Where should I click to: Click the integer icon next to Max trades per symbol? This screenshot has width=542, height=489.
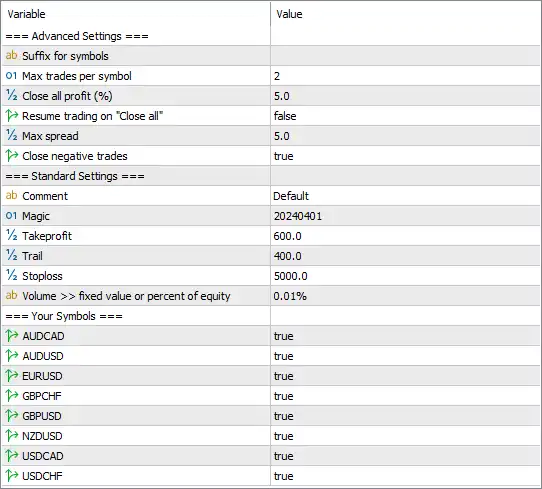[11, 76]
